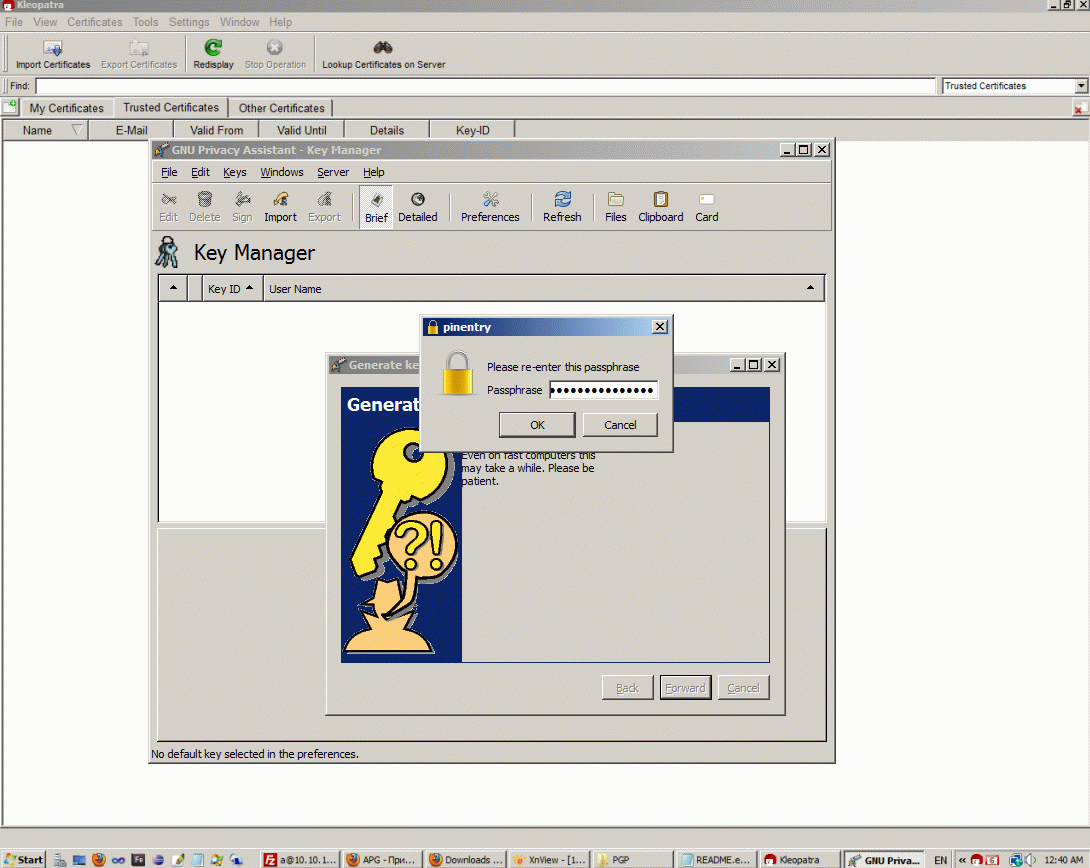Click the new tab icon in Kleopatra
1090x868 pixels.
coord(10,107)
